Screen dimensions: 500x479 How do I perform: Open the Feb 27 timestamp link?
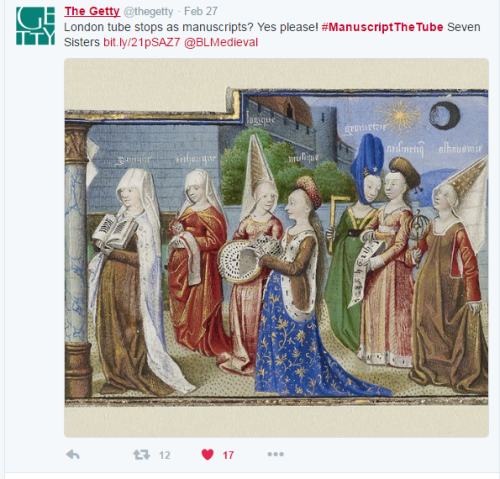201,11
